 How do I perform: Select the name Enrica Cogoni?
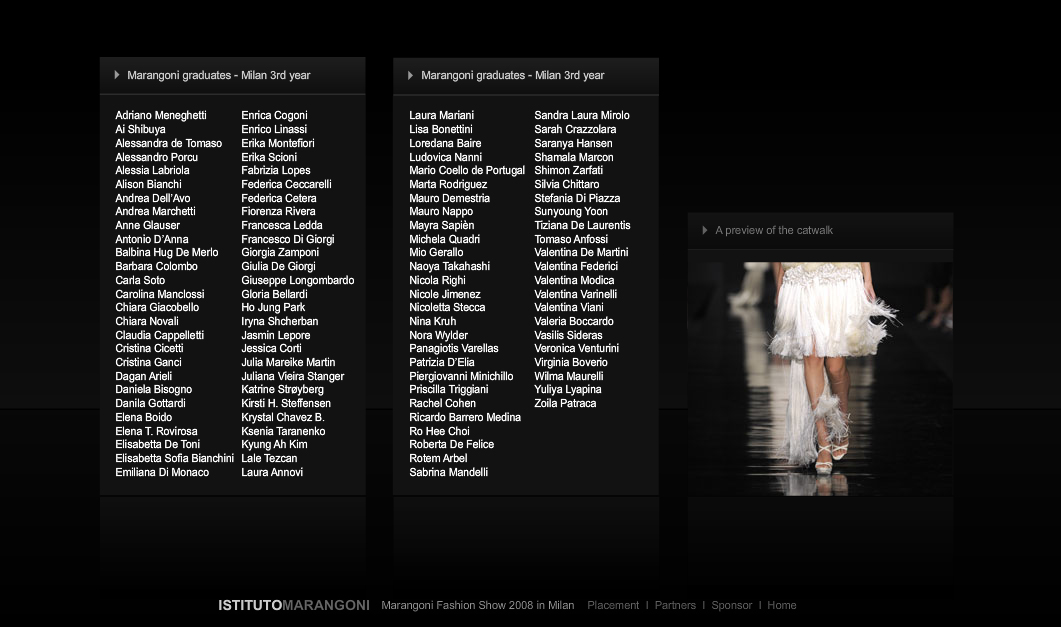coord(274,116)
